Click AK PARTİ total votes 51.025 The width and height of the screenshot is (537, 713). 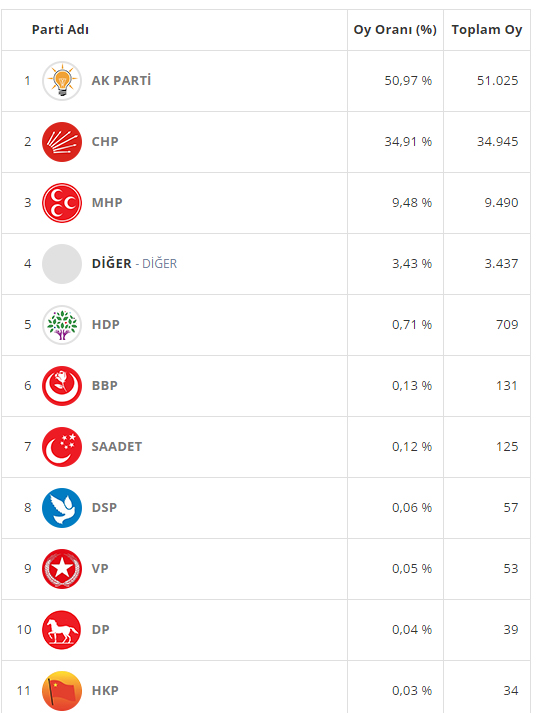pyautogui.click(x=497, y=80)
